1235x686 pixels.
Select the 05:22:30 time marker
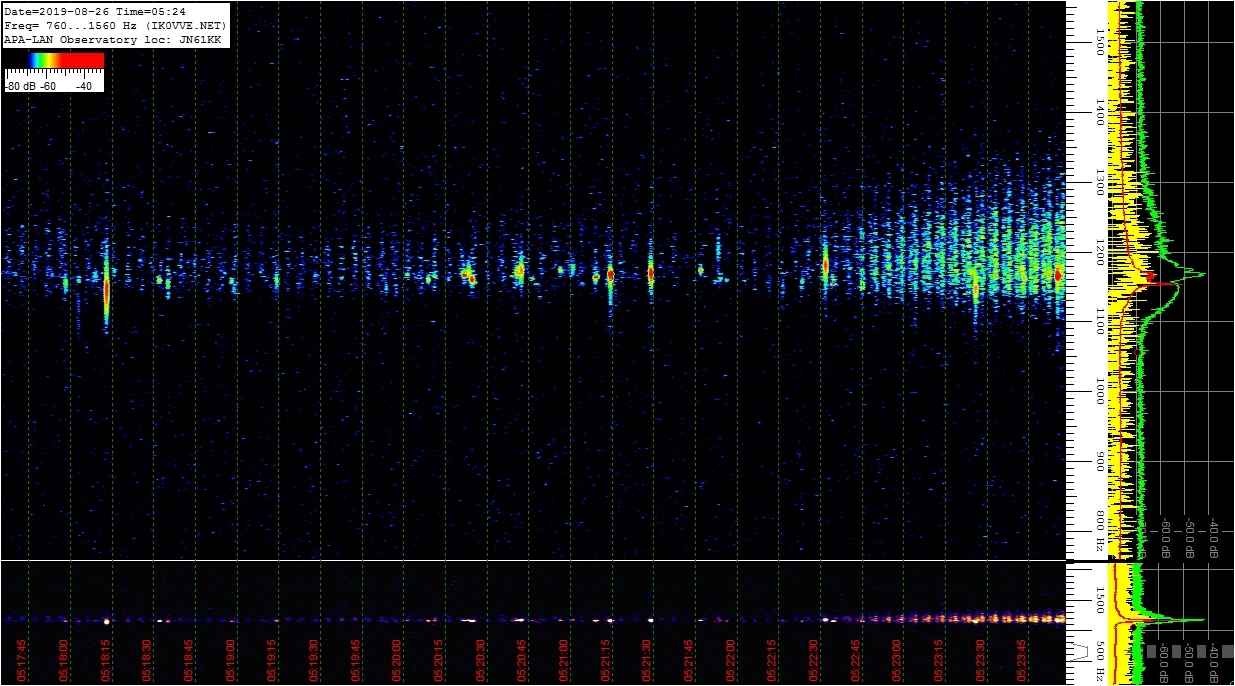814,660
